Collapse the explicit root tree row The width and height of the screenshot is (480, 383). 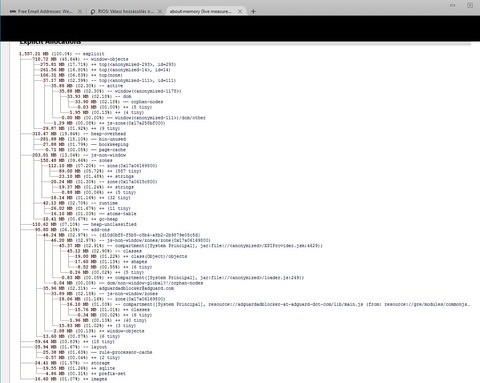tap(62, 54)
